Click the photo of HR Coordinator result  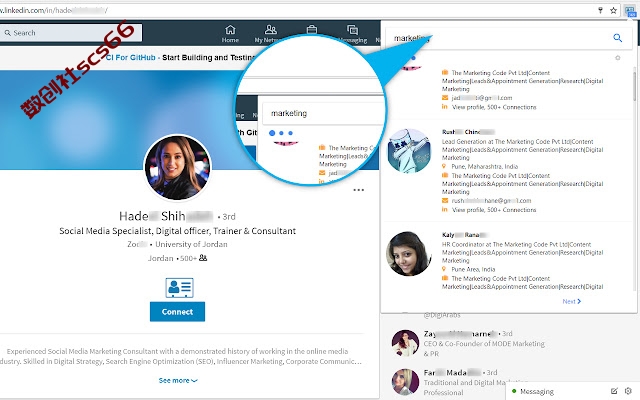click(409, 253)
